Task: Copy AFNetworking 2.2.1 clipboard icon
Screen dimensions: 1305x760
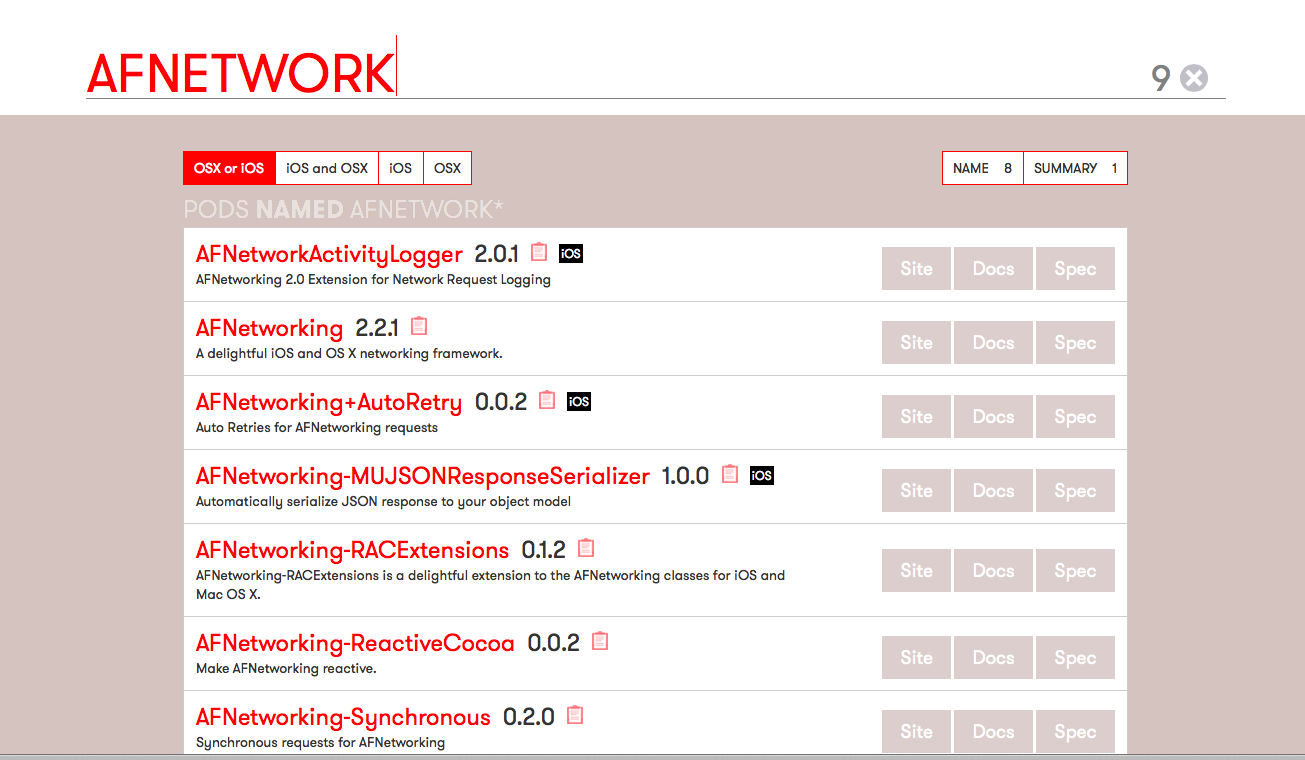Action: 419,326
